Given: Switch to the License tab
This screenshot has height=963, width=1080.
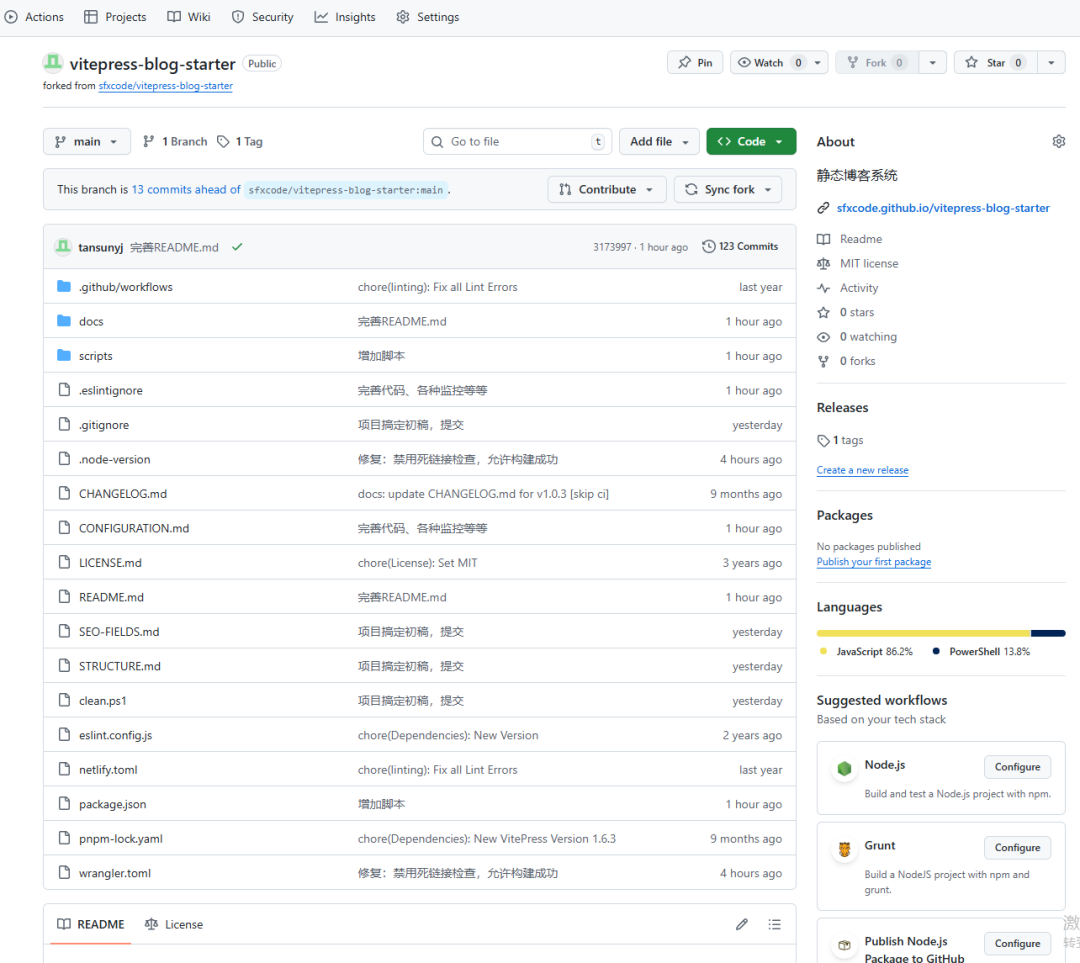Looking at the screenshot, I should 174,924.
